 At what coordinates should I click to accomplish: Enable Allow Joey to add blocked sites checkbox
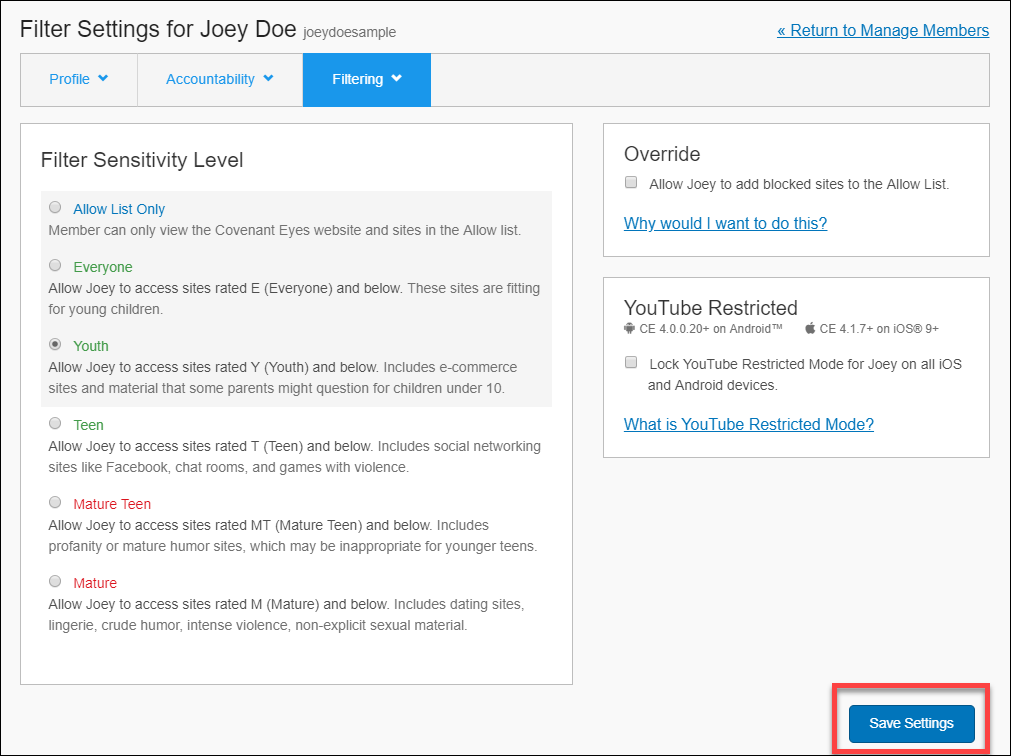tap(631, 182)
